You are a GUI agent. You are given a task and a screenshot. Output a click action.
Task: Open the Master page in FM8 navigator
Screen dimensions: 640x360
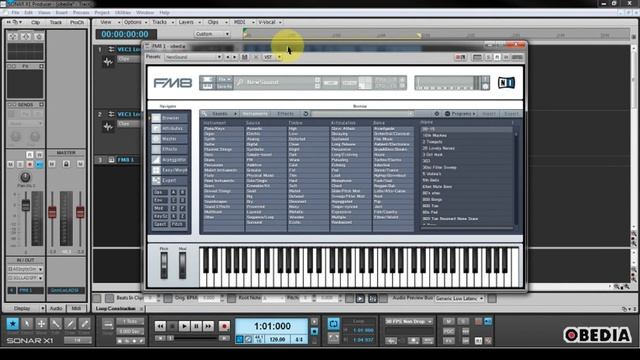(x=170, y=139)
